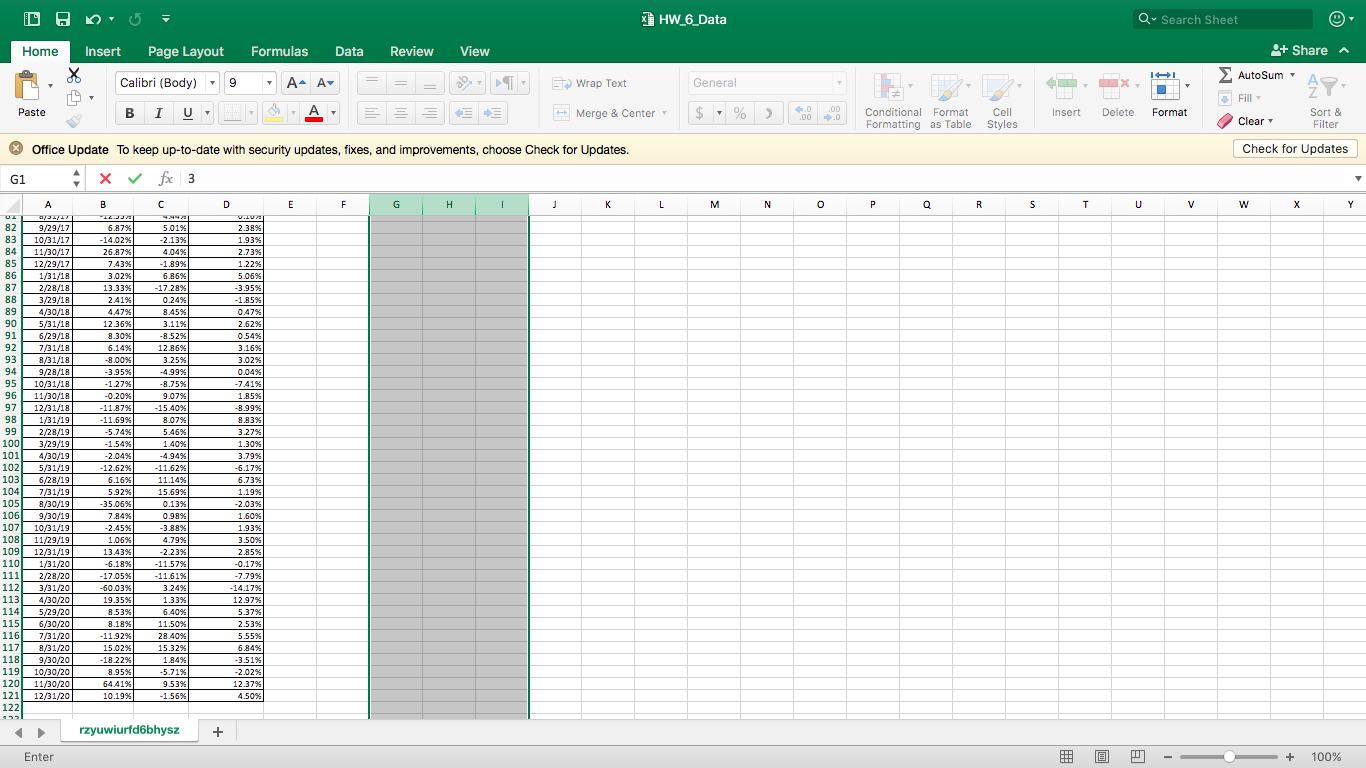Screen dimensions: 1366x768
Task: Apply percent style format
Action: [x=740, y=113]
